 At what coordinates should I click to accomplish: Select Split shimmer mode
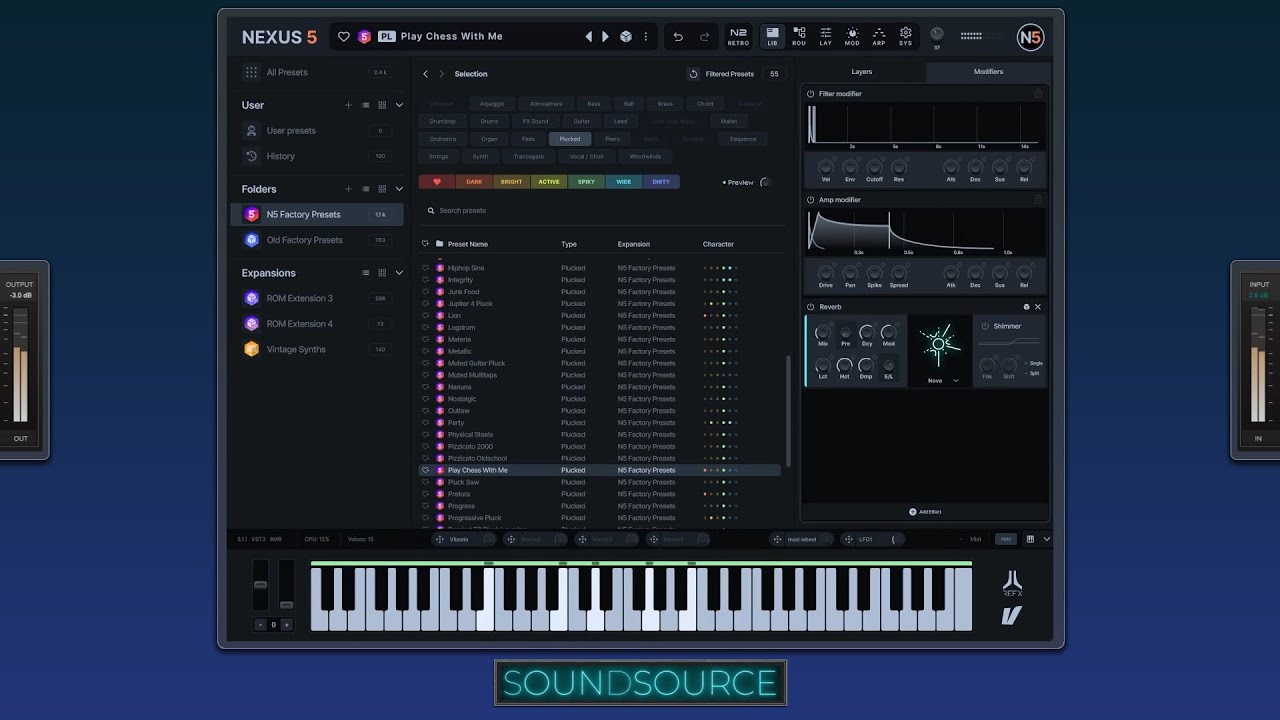point(1031,373)
